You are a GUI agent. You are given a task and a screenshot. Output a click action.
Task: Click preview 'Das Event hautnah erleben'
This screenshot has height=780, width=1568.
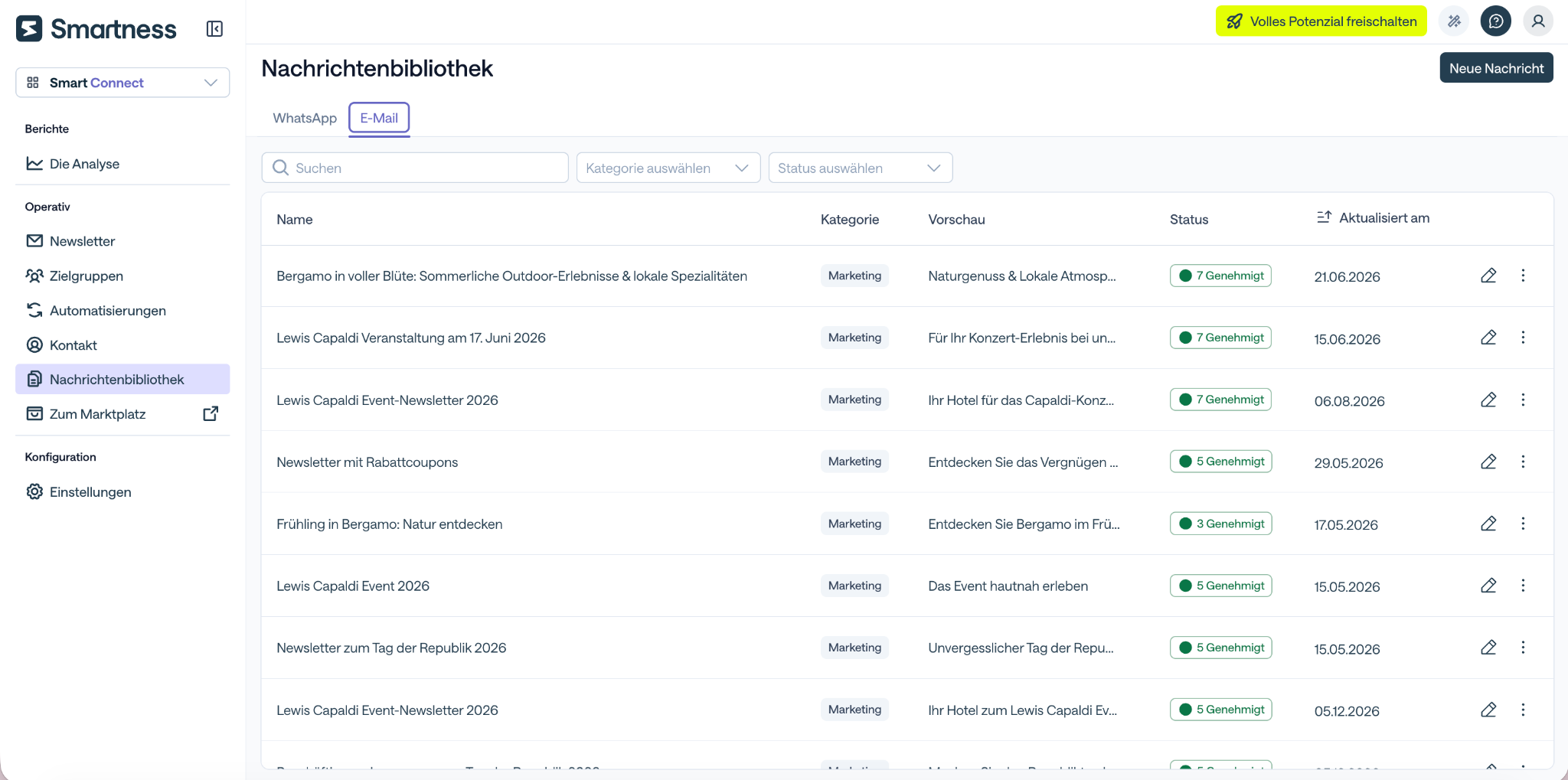click(x=1008, y=586)
